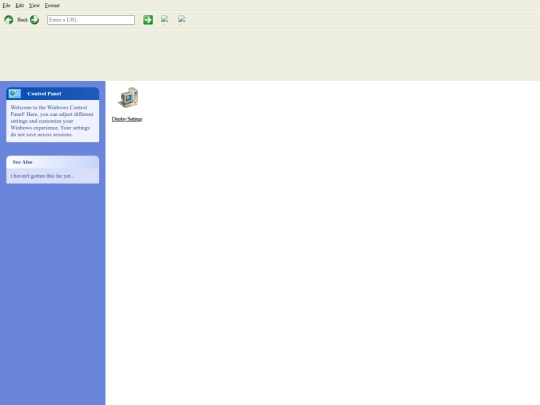Click the second broken image icon in toolbar
The width and height of the screenshot is (540, 405).
coord(182,19)
